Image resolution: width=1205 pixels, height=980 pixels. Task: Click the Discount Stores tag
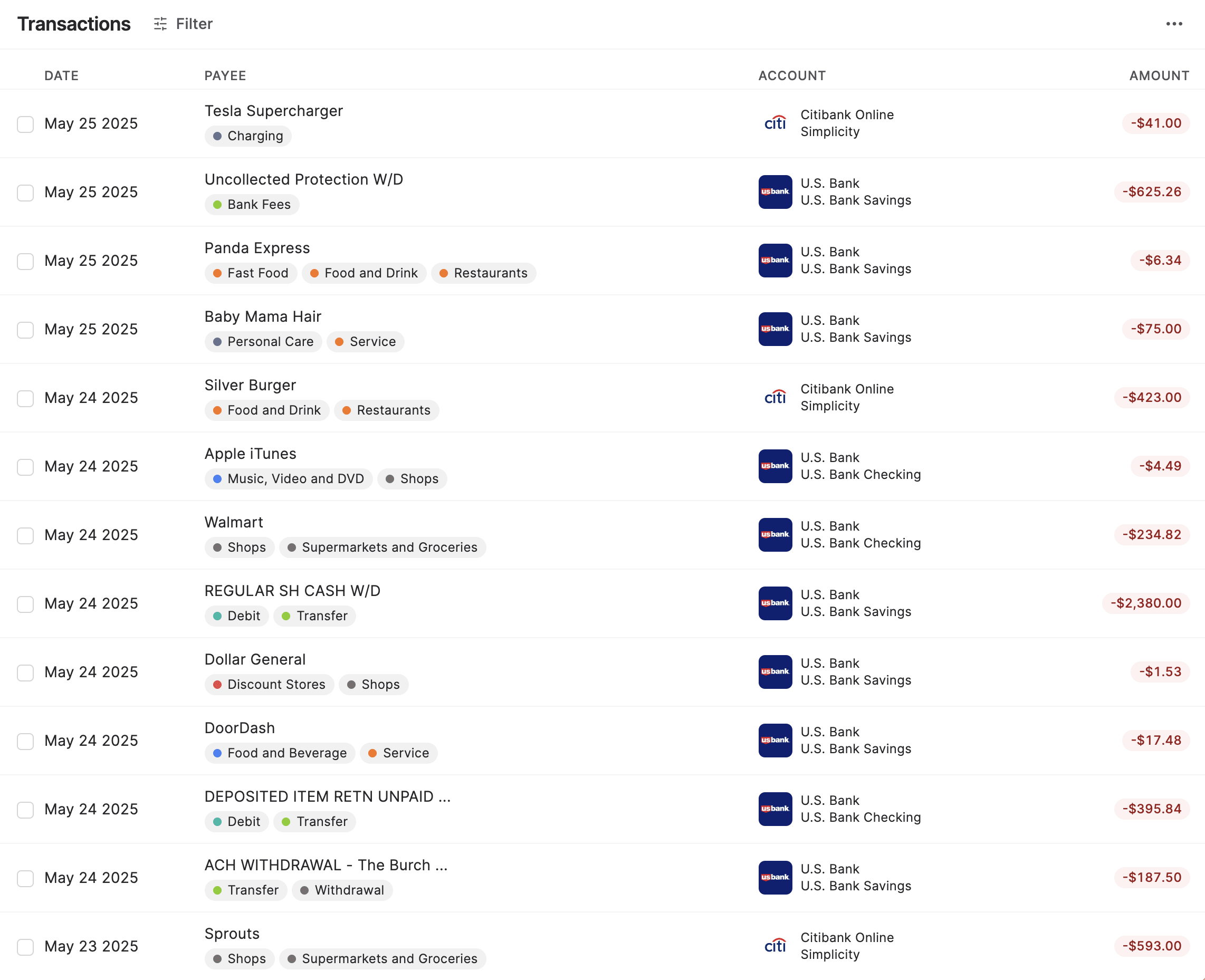(x=270, y=684)
